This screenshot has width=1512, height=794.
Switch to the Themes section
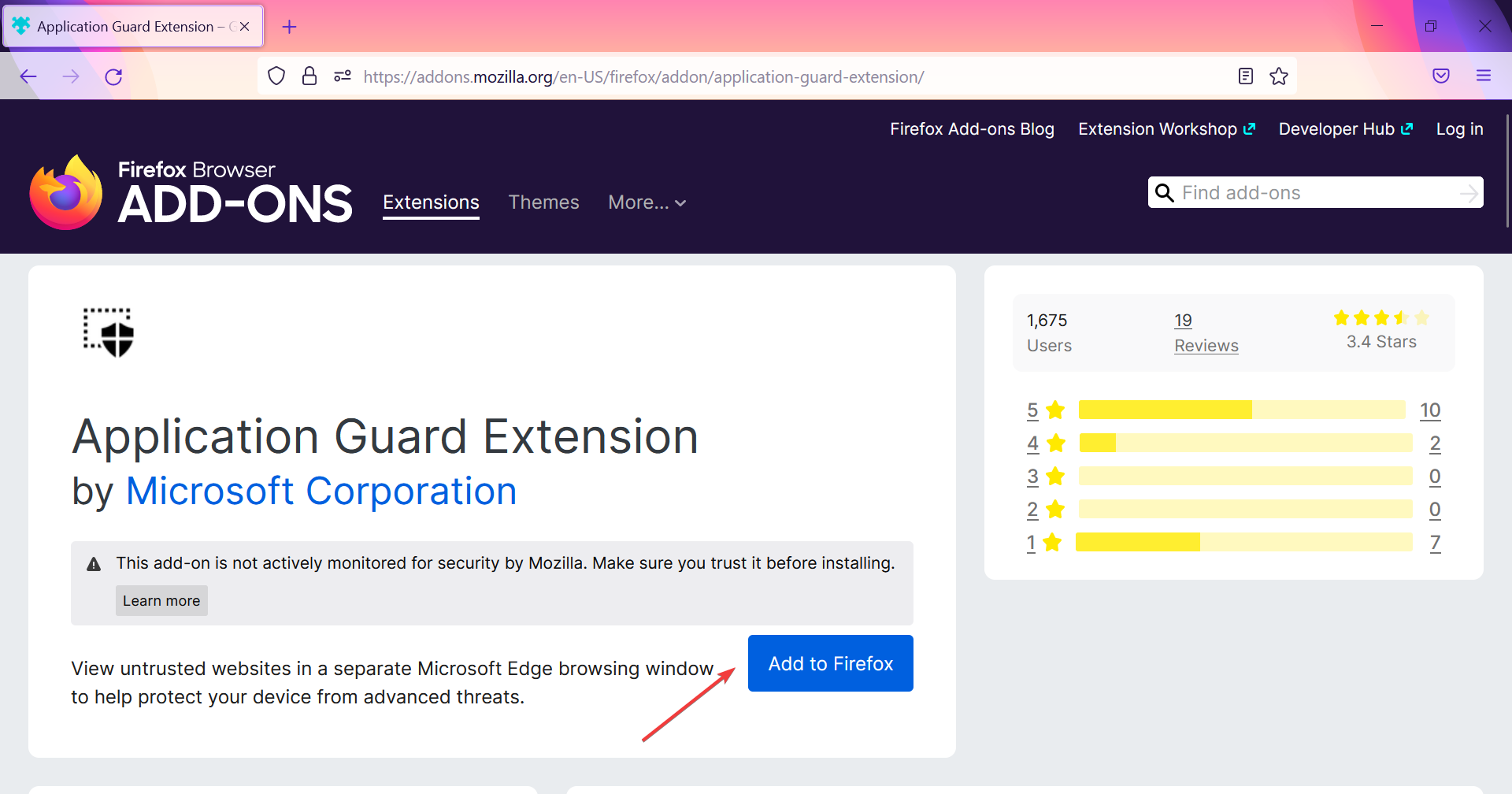coord(543,202)
